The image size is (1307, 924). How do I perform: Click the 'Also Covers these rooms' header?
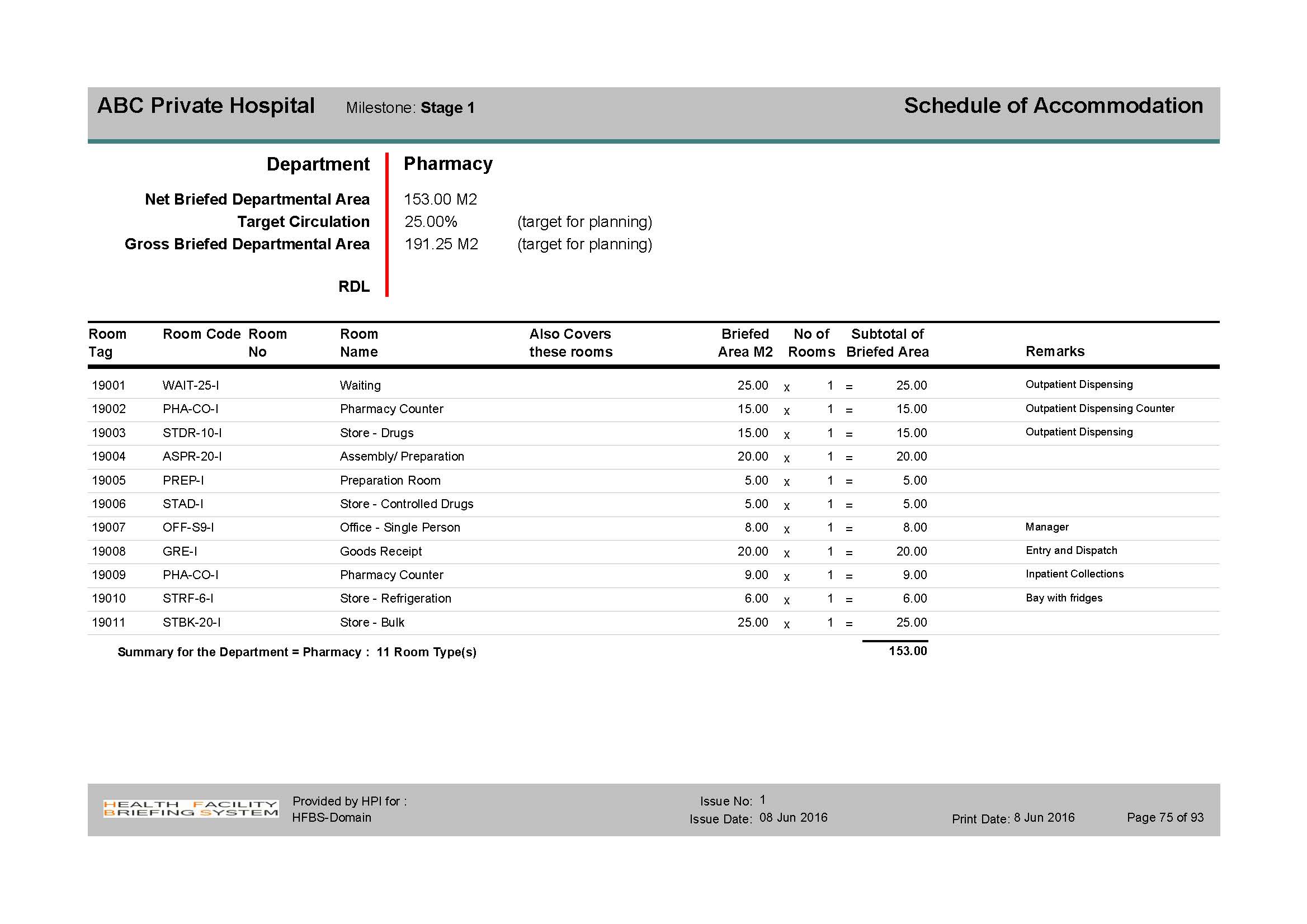571,343
